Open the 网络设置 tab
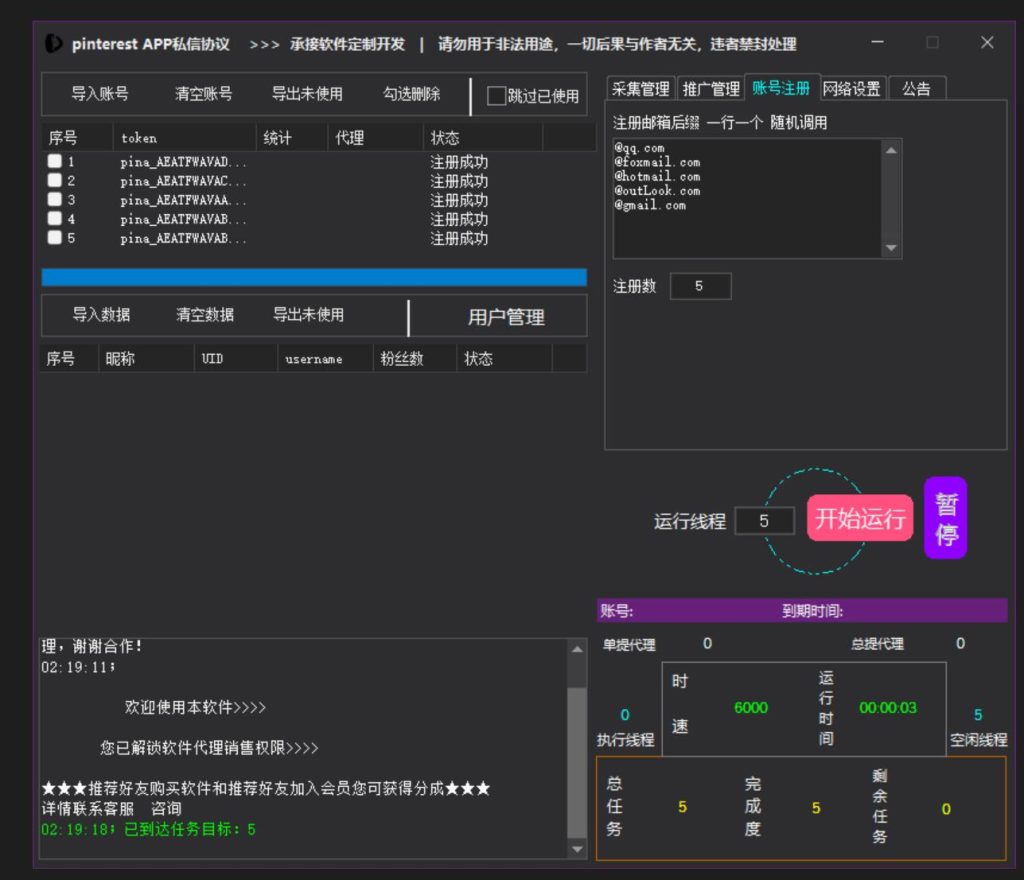Image resolution: width=1024 pixels, height=880 pixels. coord(852,89)
